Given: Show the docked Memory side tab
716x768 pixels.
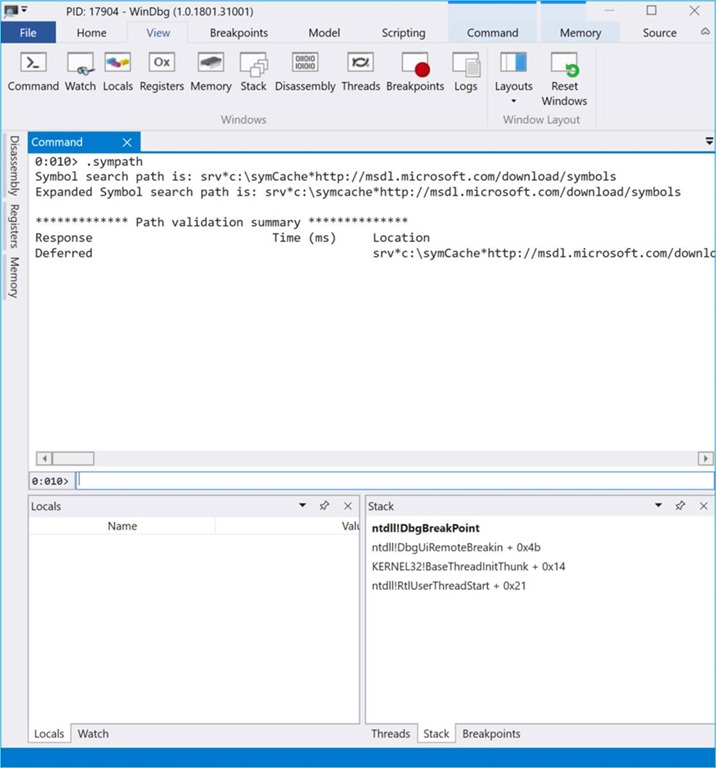Looking at the screenshot, I should (x=14, y=277).
